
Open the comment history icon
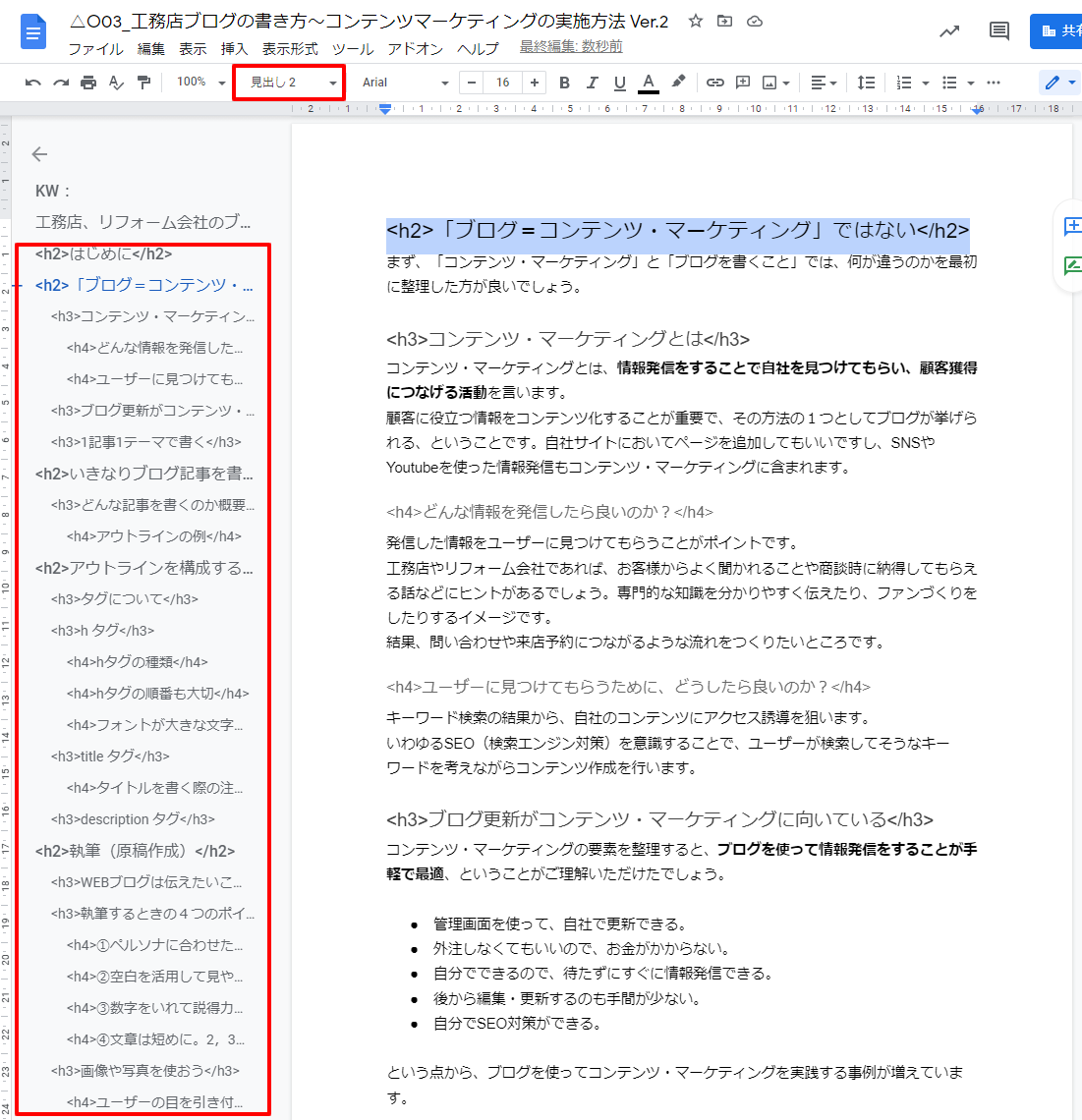coord(999,31)
